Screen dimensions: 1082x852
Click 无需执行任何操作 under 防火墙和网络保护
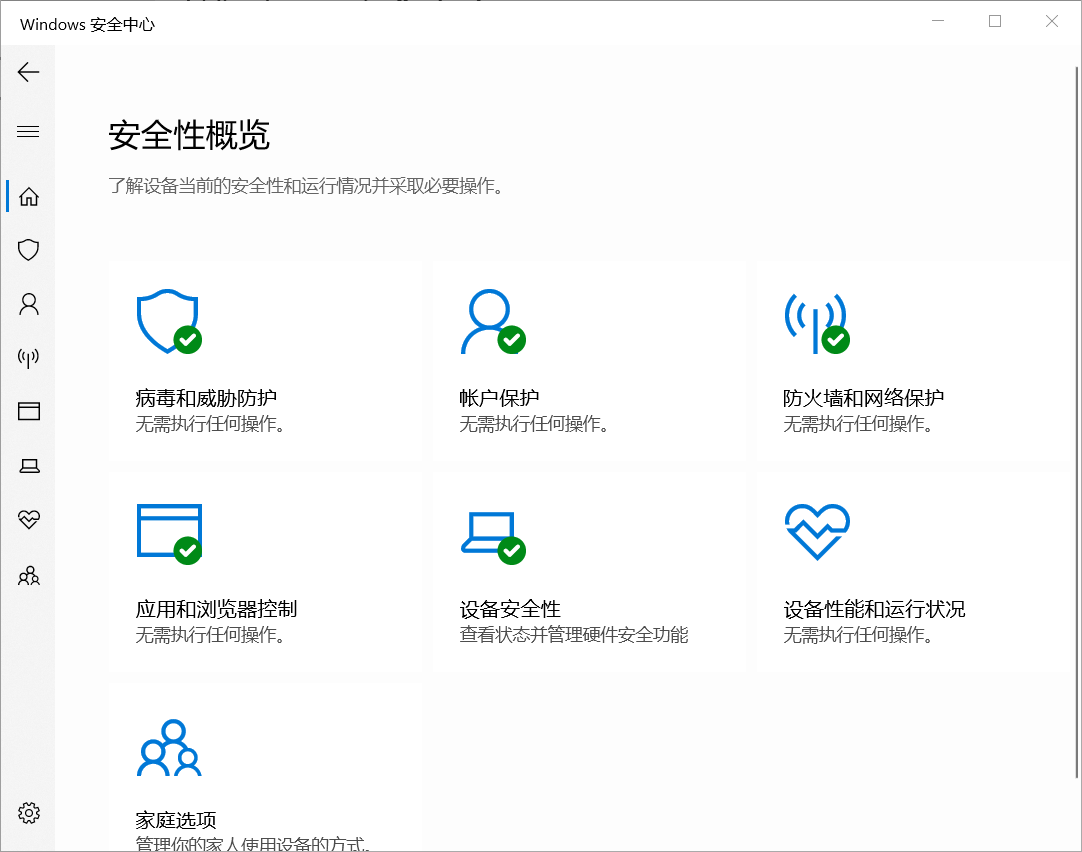858,424
